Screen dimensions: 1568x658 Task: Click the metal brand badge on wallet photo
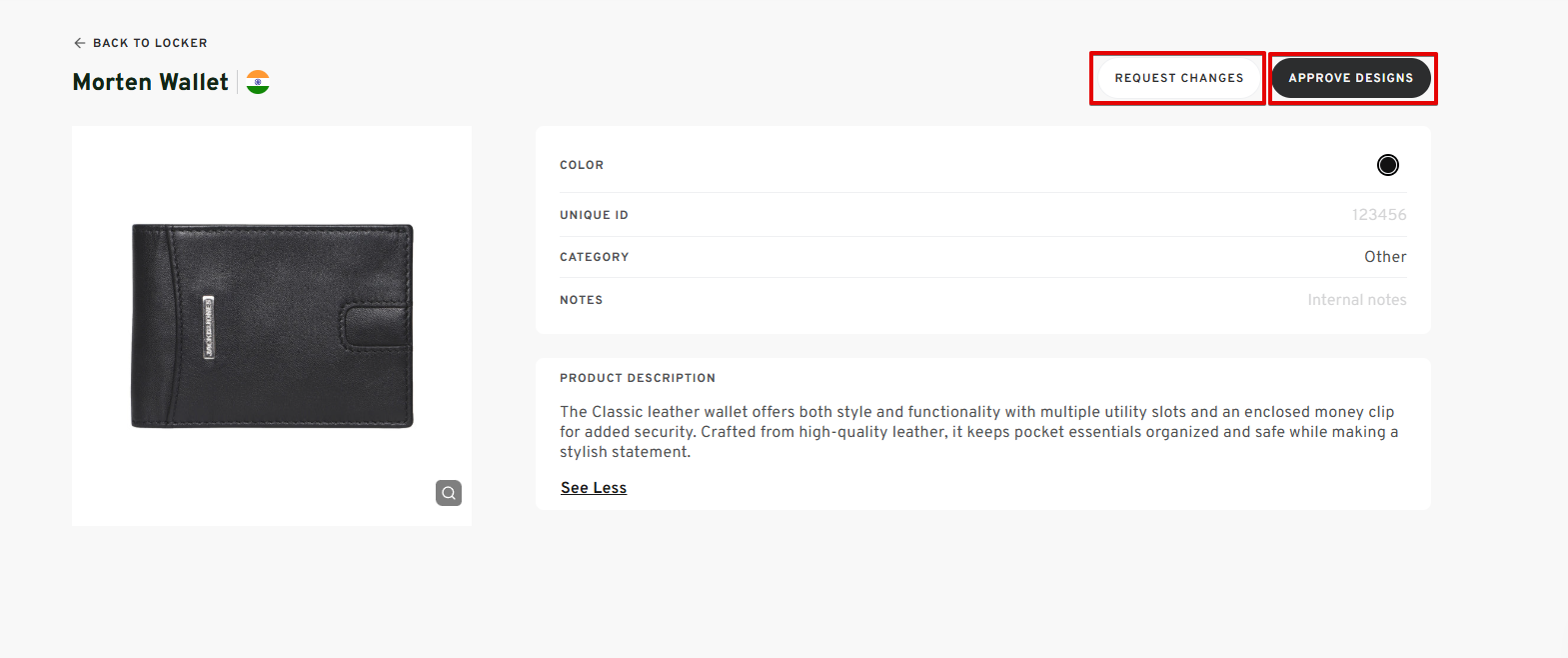[x=209, y=326]
